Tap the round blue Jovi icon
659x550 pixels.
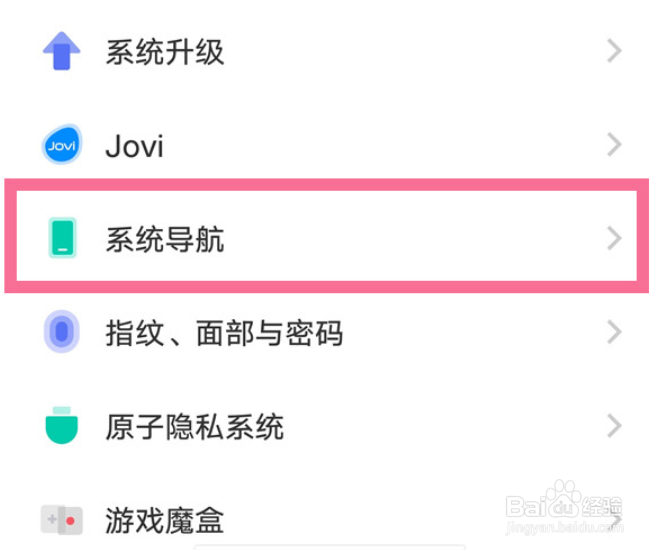pyautogui.click(x=62, y=145)
